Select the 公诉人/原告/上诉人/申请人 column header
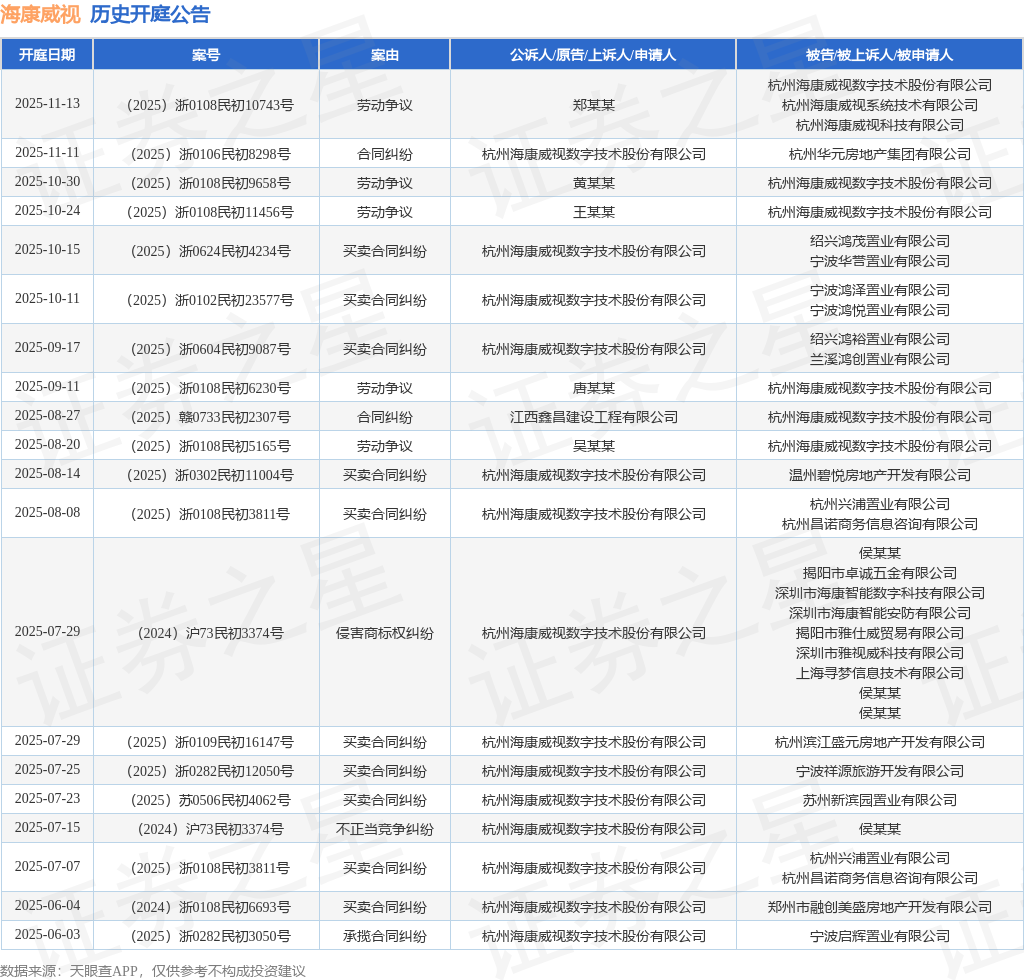 [x=593, y=55]
